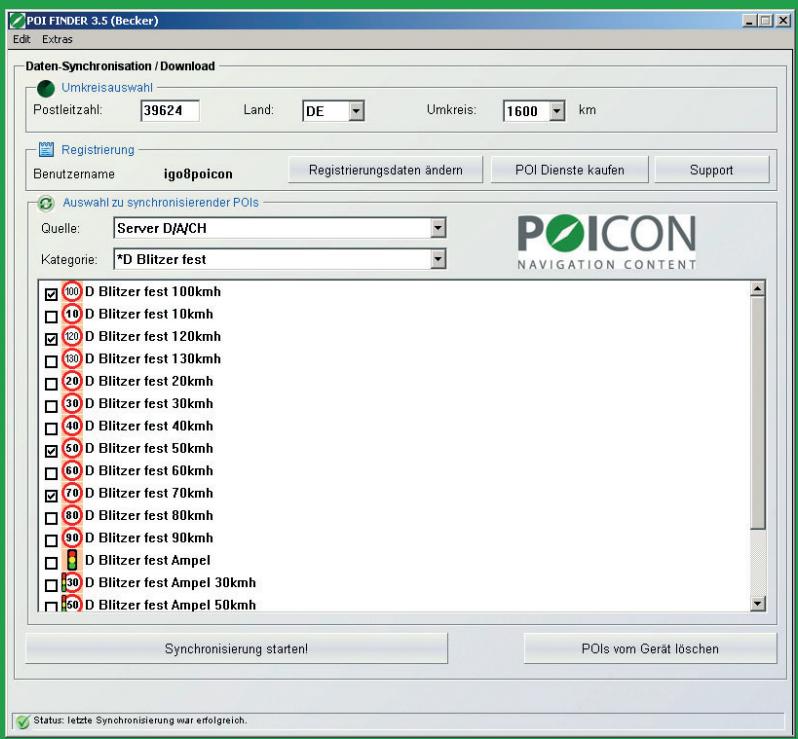Click the 120 speed sign icon

72,336
